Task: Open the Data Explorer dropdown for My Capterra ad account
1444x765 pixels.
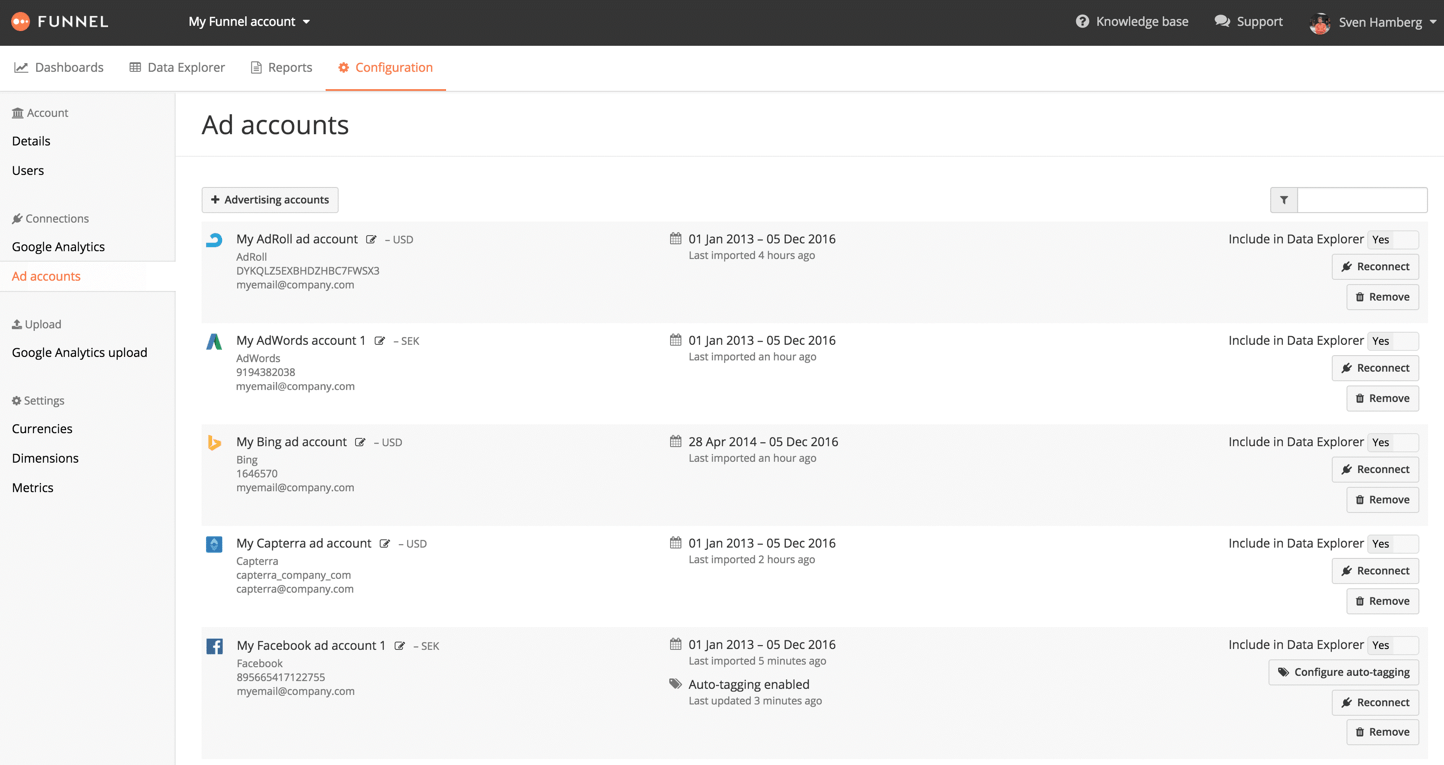Action: (1394, 543)
